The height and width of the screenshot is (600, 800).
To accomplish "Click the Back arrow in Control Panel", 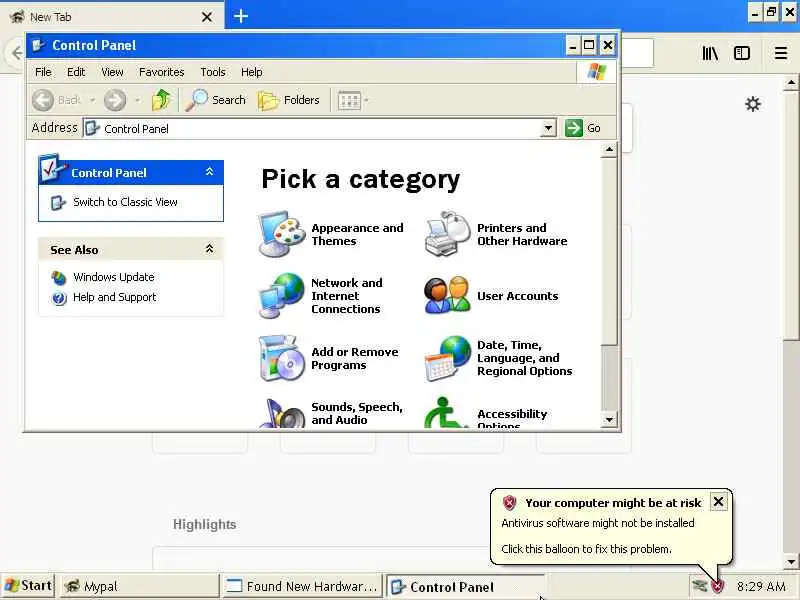I will [43, 99].
